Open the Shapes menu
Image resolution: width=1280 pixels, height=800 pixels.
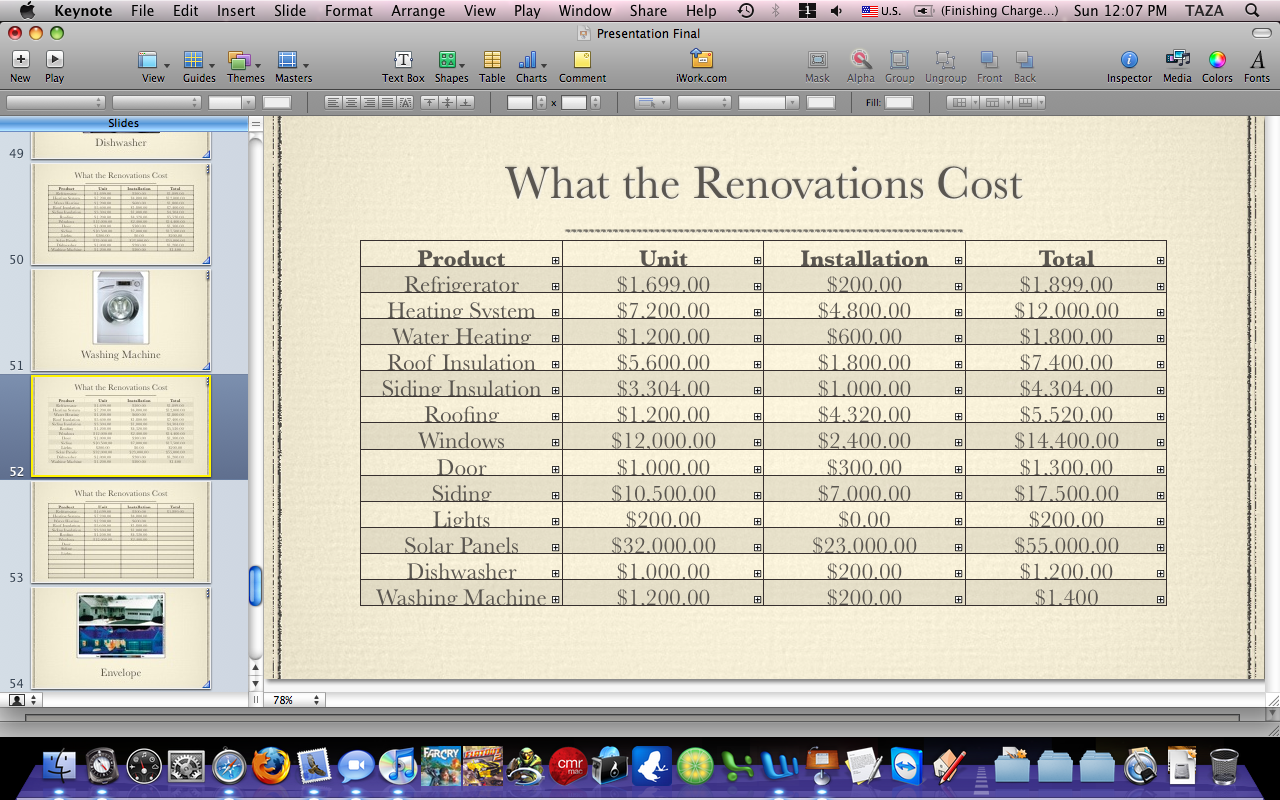coord(451,66)
